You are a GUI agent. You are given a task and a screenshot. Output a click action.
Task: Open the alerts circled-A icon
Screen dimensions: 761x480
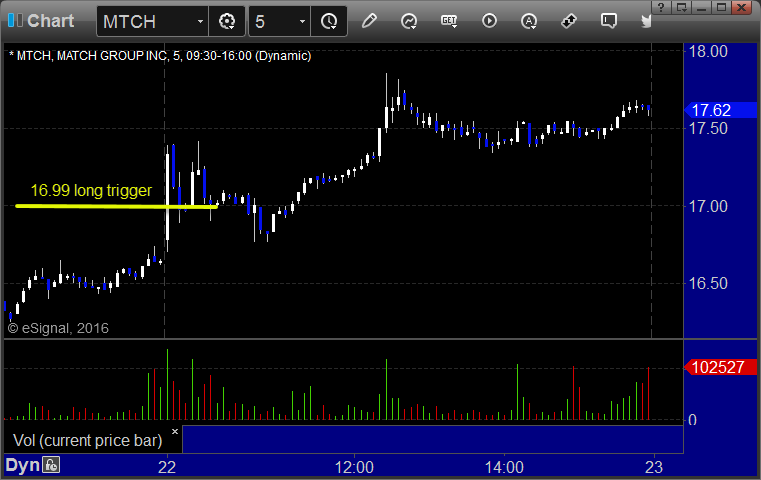pos(529,21)
